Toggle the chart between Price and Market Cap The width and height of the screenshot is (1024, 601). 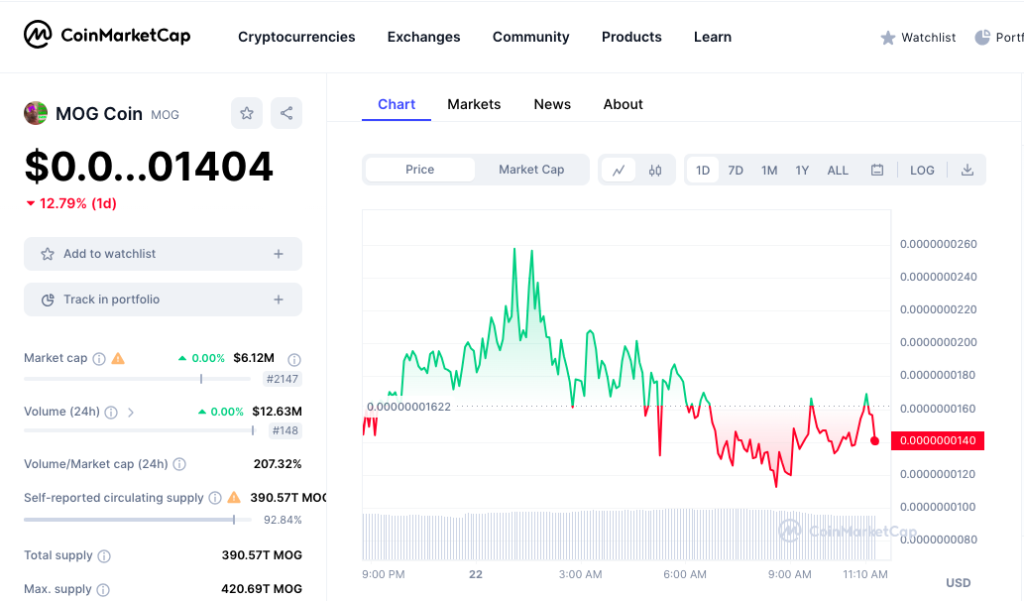[x=531, y=170]
